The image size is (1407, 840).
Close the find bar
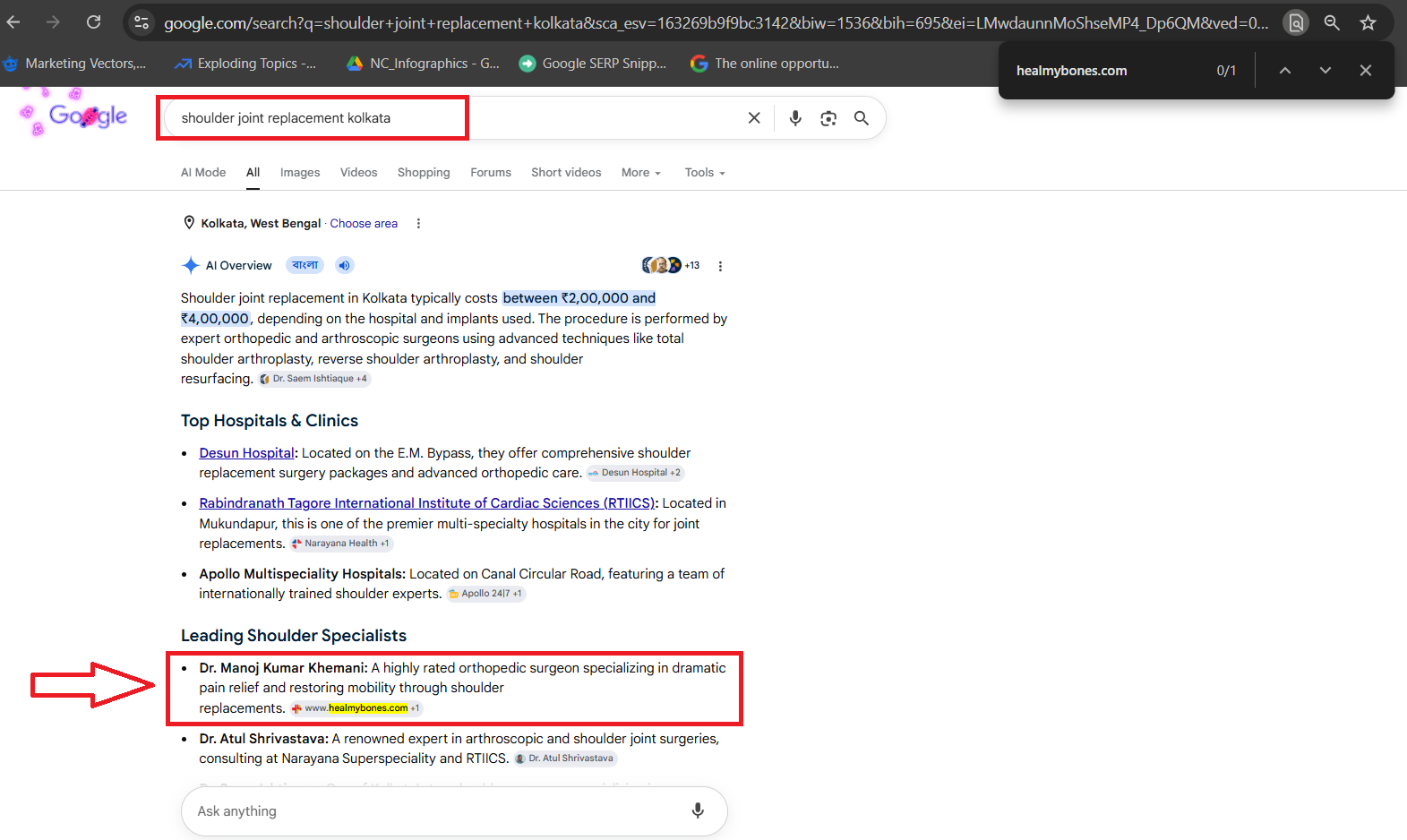pyautogui.click(x=1365, y=70)
